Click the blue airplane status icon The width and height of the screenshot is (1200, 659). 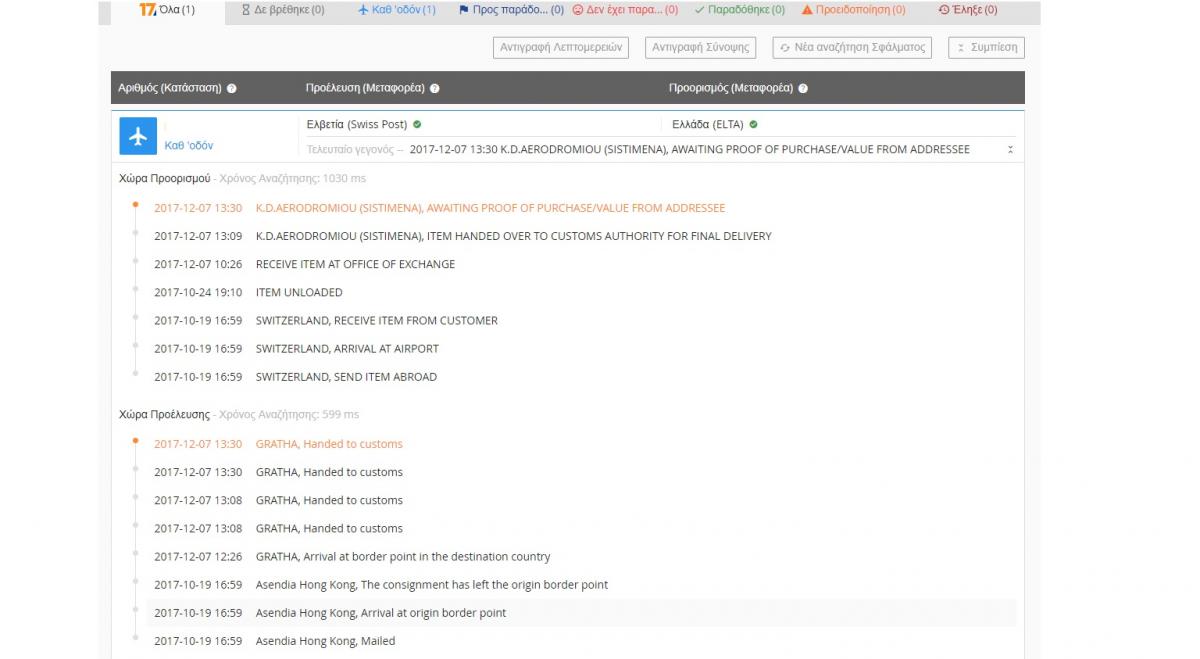[x=138, y=136]
